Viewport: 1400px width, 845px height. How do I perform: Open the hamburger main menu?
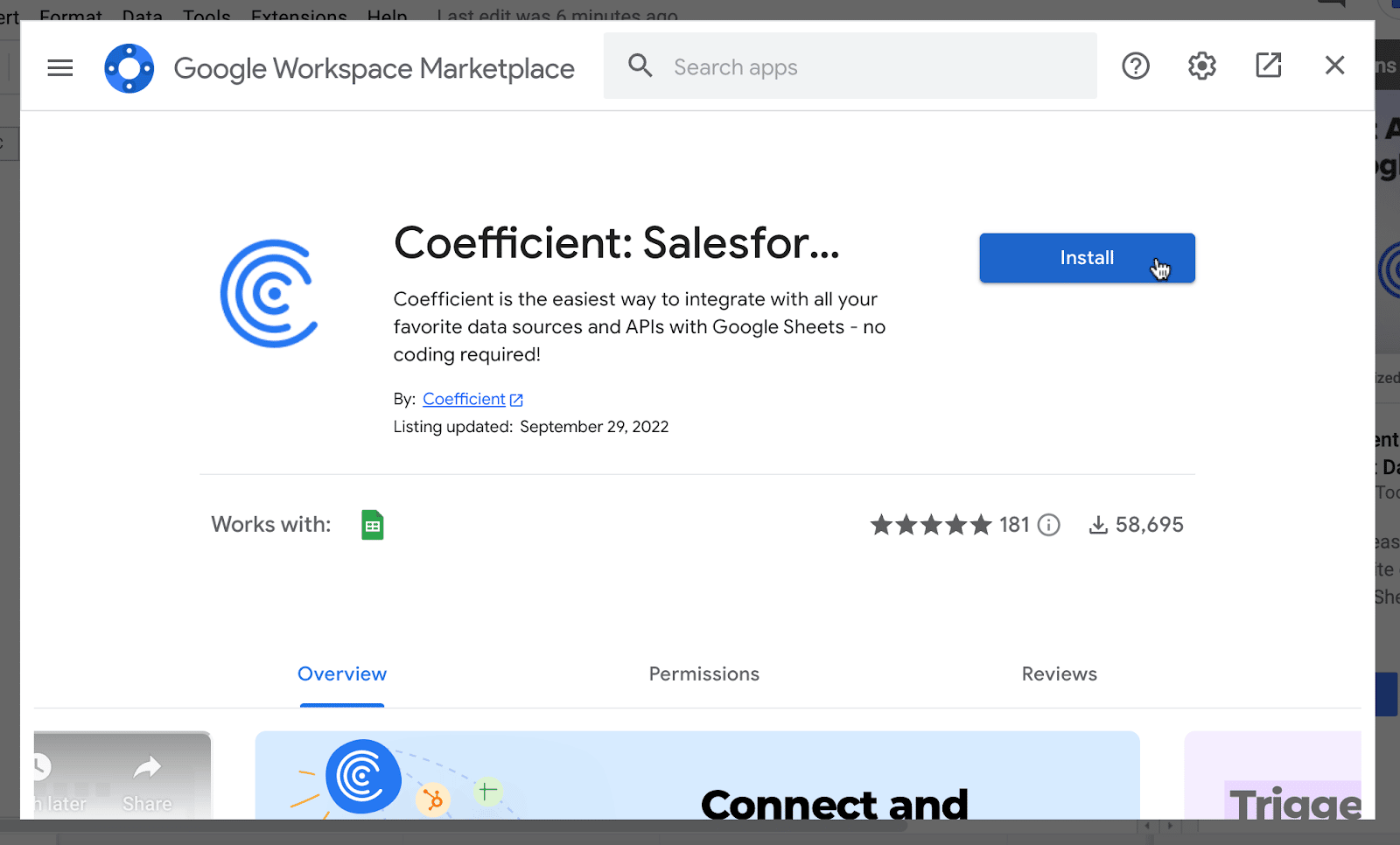click(59, 67)
